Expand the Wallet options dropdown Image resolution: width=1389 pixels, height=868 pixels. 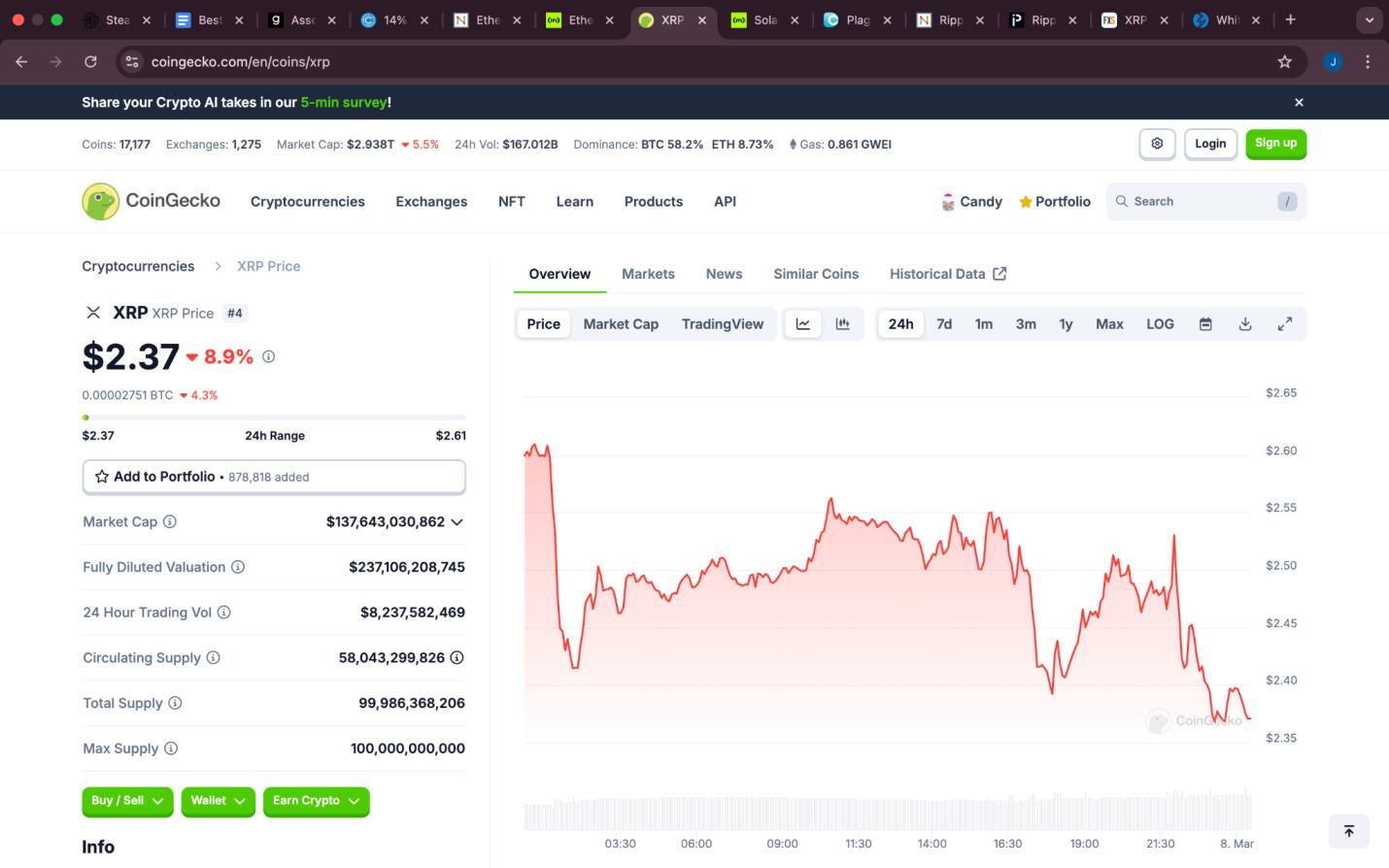(x=218, y=801)
